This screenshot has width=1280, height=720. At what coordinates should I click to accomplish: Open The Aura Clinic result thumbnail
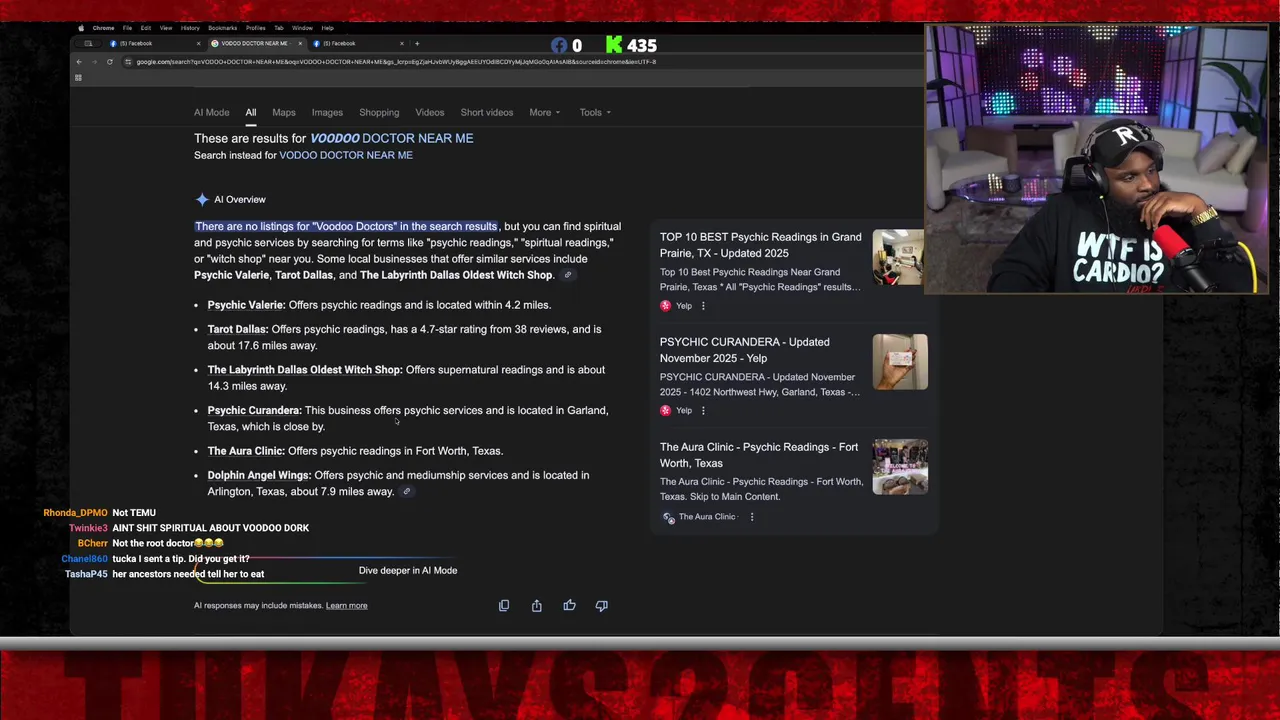click(899, 467)
